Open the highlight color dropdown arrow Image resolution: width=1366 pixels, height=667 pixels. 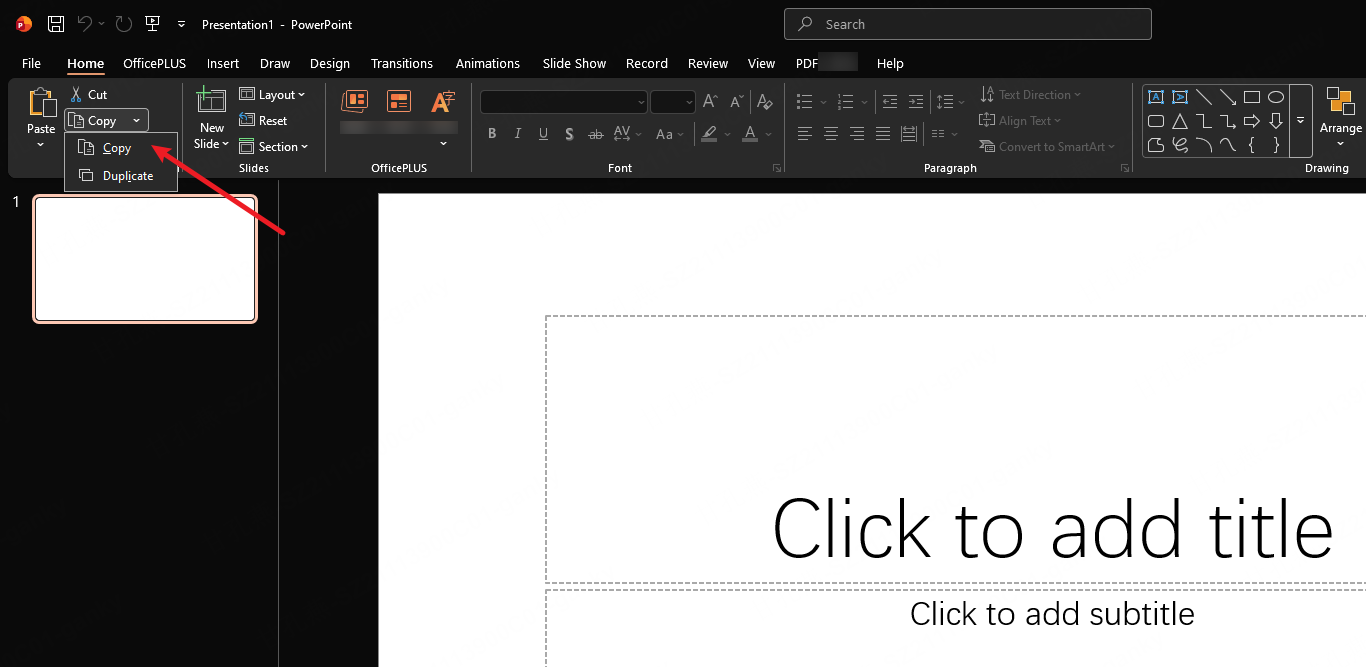click(727, 134)
